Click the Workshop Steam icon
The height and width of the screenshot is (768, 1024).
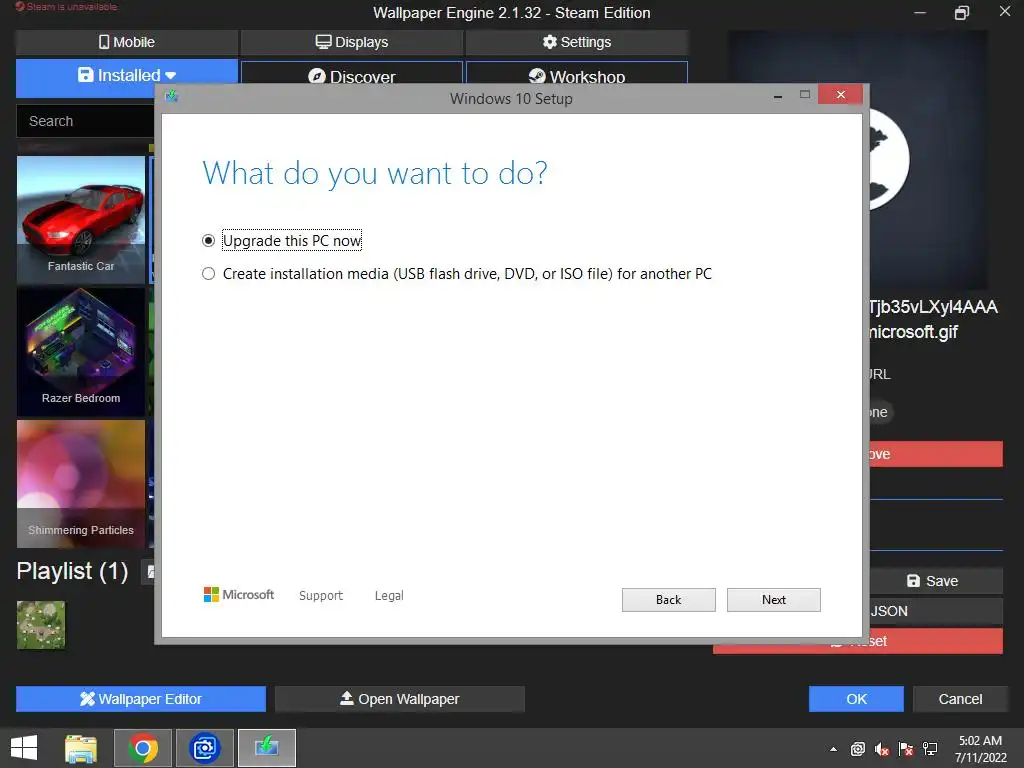[537, 76]
